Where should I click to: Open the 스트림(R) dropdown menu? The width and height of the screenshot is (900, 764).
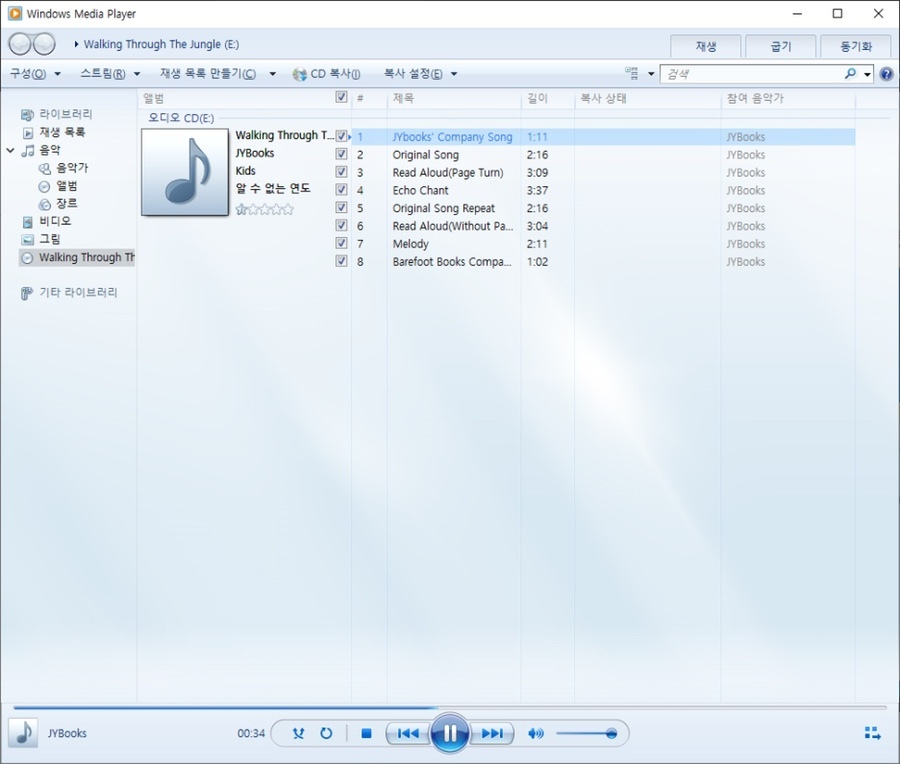coord(110,73)
